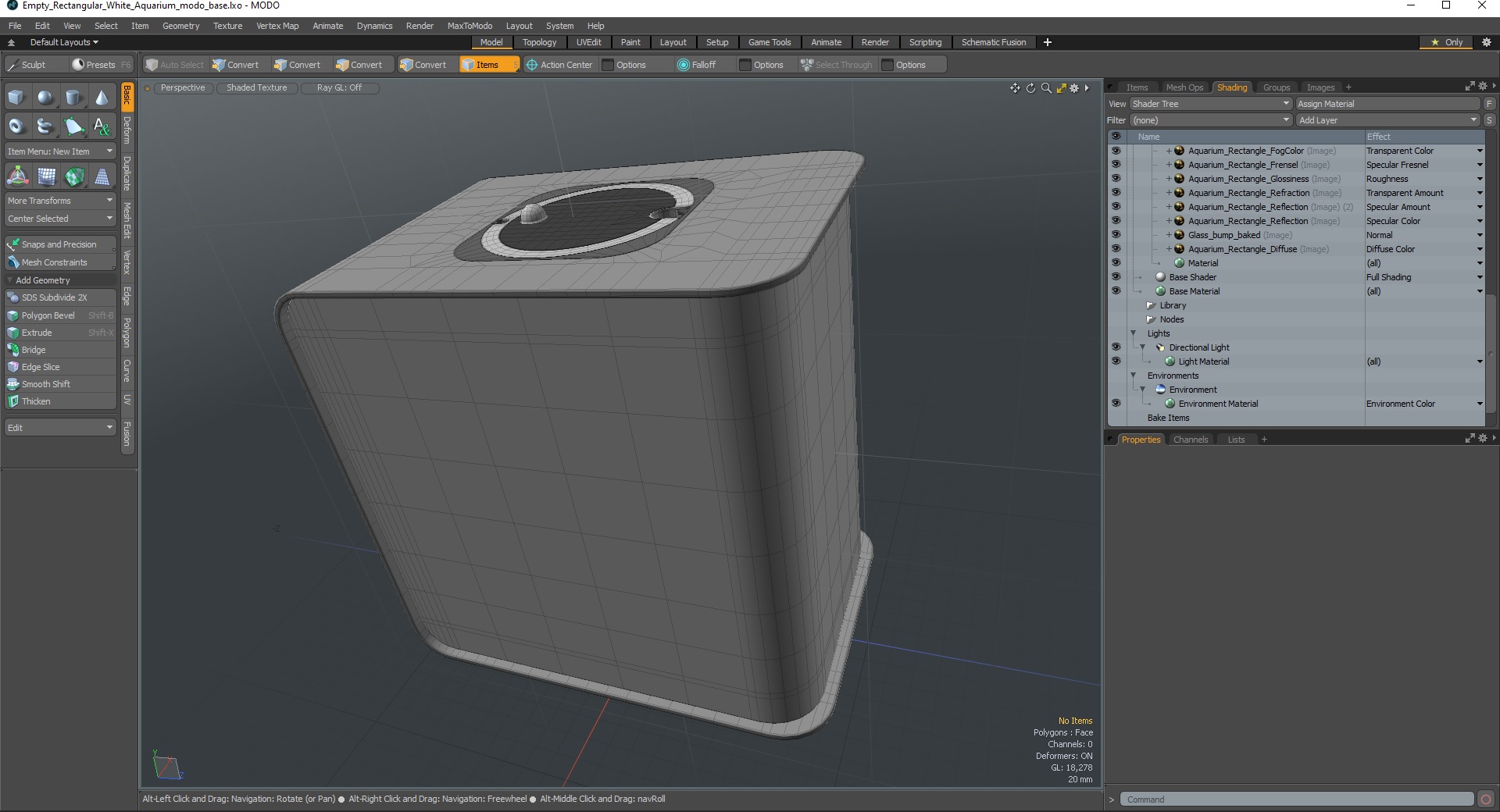The image size is (1500, 812).
Task: Click the Snaps and Precision button
Action: 60,244
